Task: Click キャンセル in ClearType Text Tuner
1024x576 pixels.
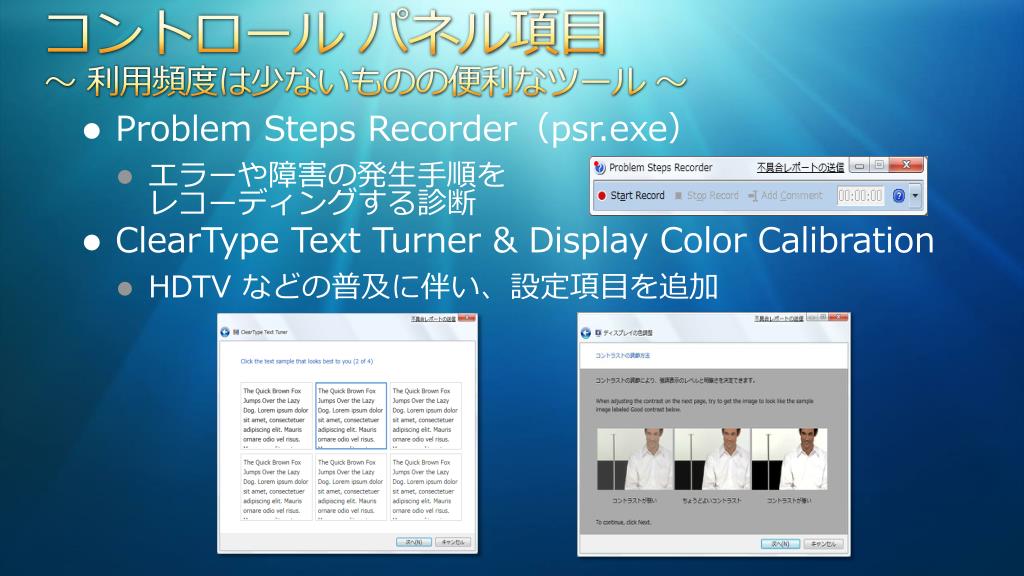Action: 453,542
